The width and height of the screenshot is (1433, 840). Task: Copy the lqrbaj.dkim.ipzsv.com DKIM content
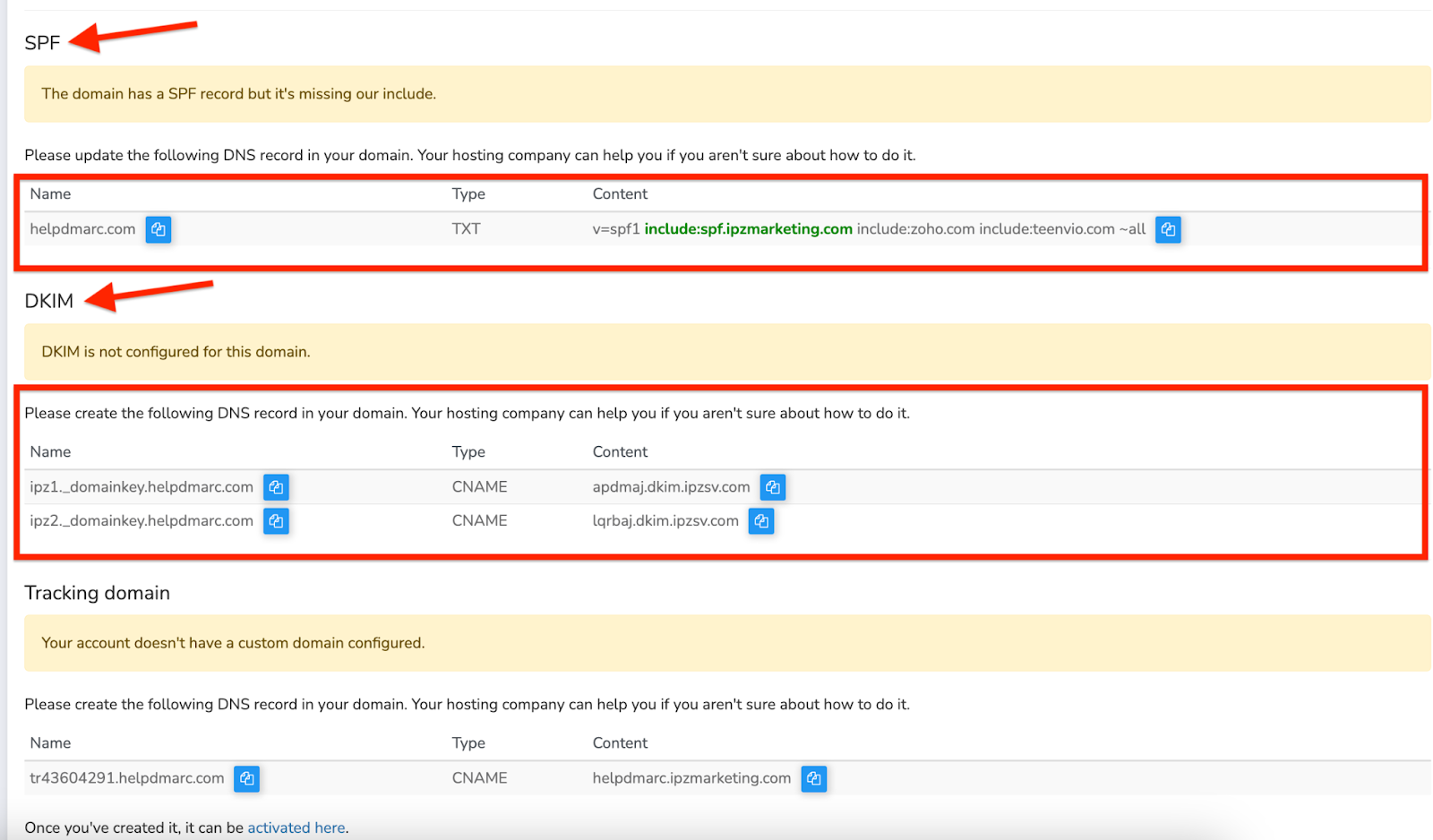760,520
